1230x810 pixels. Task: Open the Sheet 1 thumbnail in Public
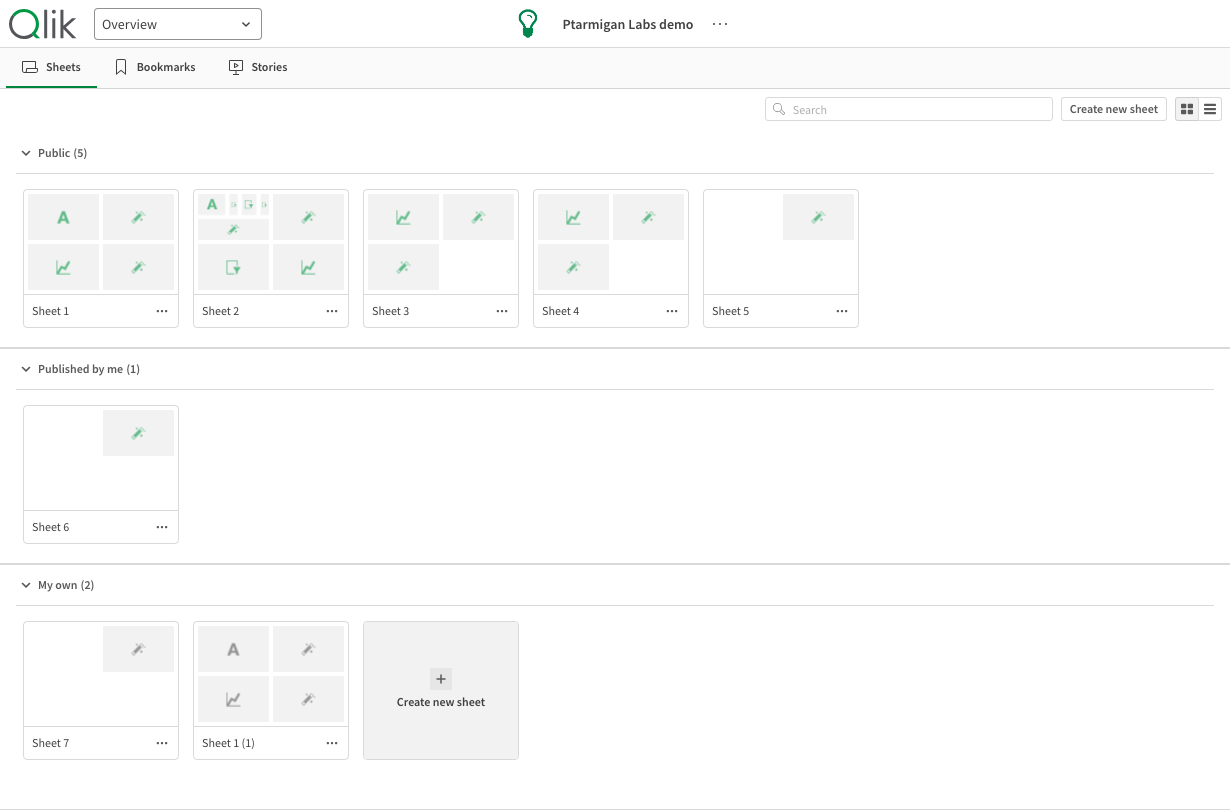(101, 242)
